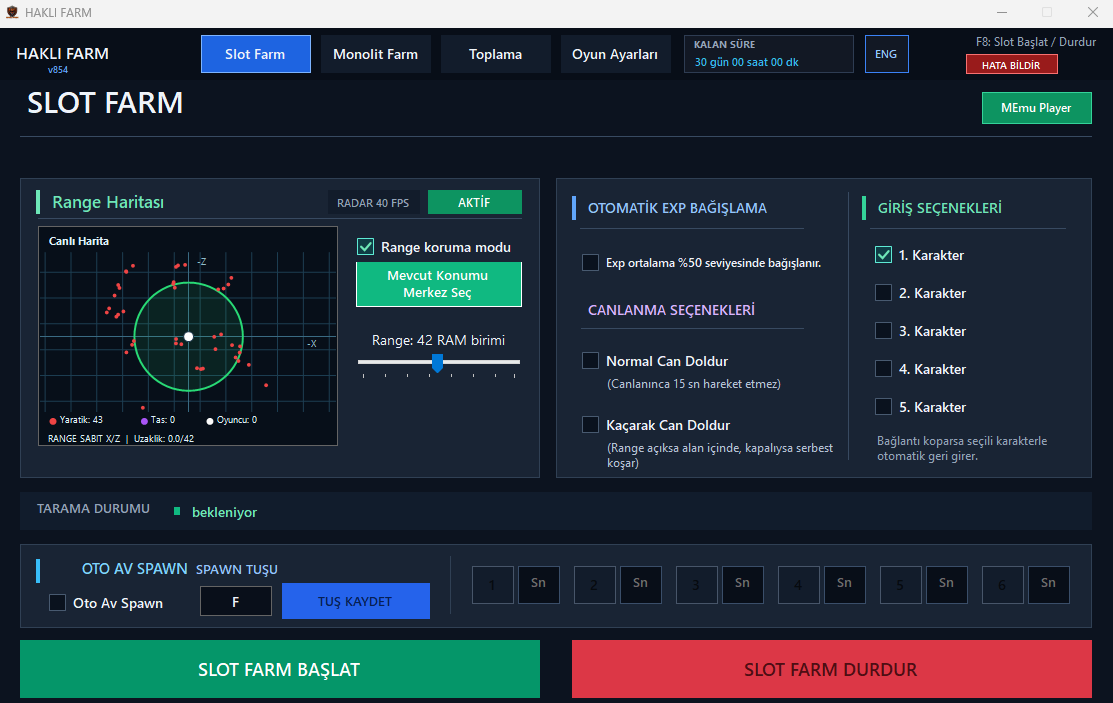Click the 'bekleniyor' scan status text
The width and height of the screenshot is (1113, 703).
coord(224,512)
